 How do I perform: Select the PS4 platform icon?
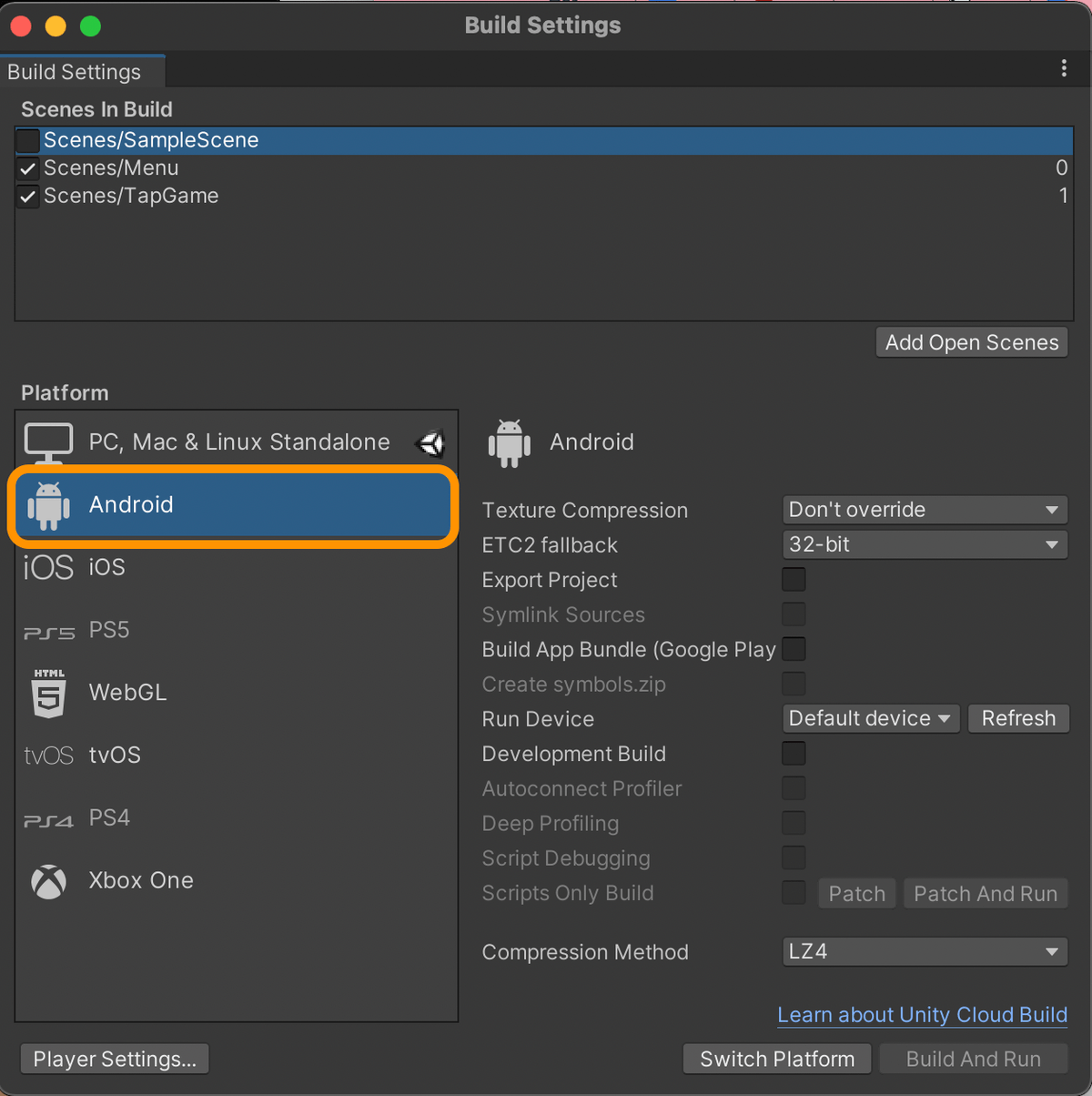click(x=48, y=817)
